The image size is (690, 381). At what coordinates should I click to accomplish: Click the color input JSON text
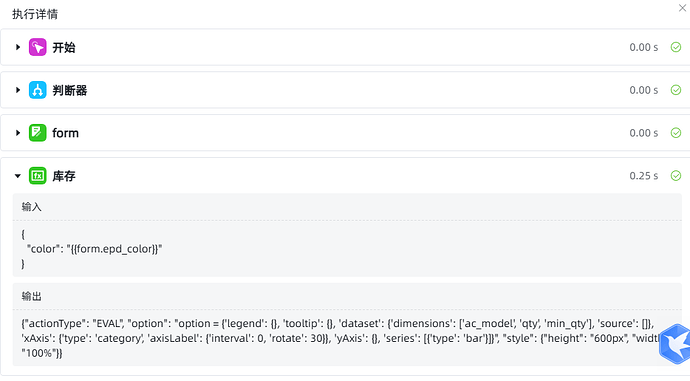tap(92, 249)
